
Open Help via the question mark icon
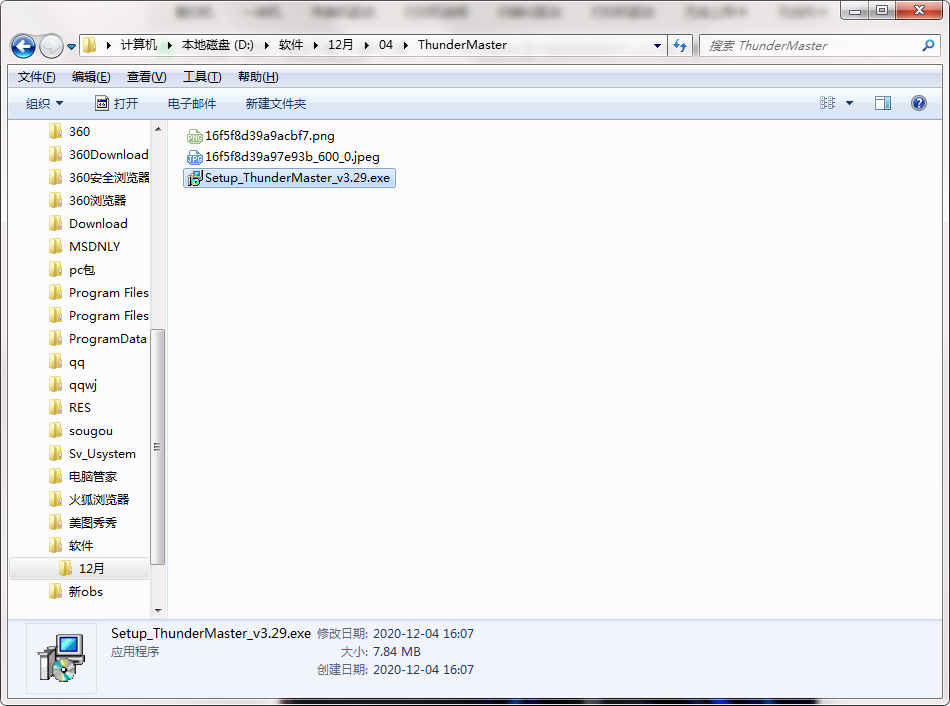click(918, 103)
